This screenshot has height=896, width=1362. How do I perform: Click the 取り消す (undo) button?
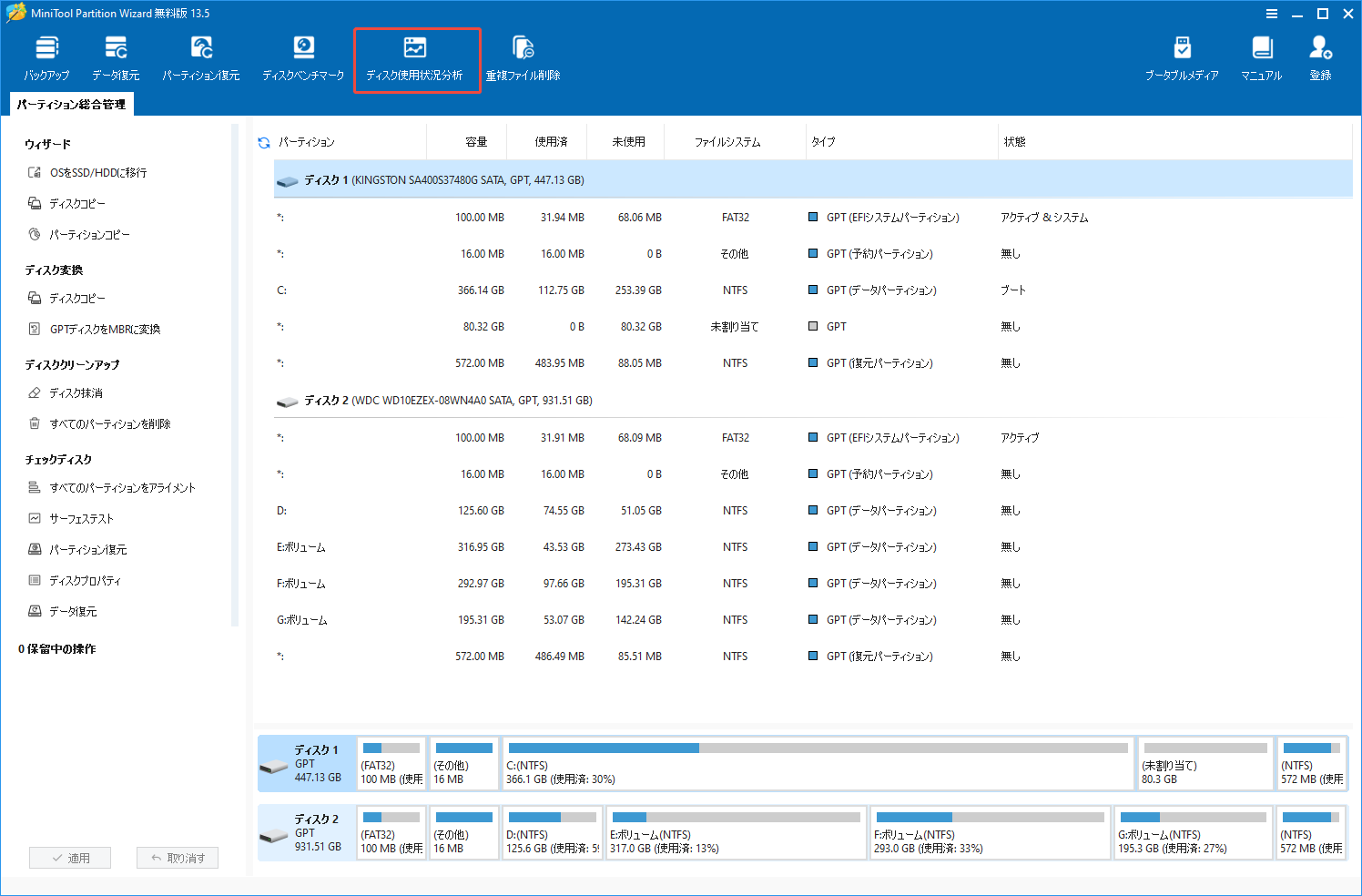pos(178,857)
